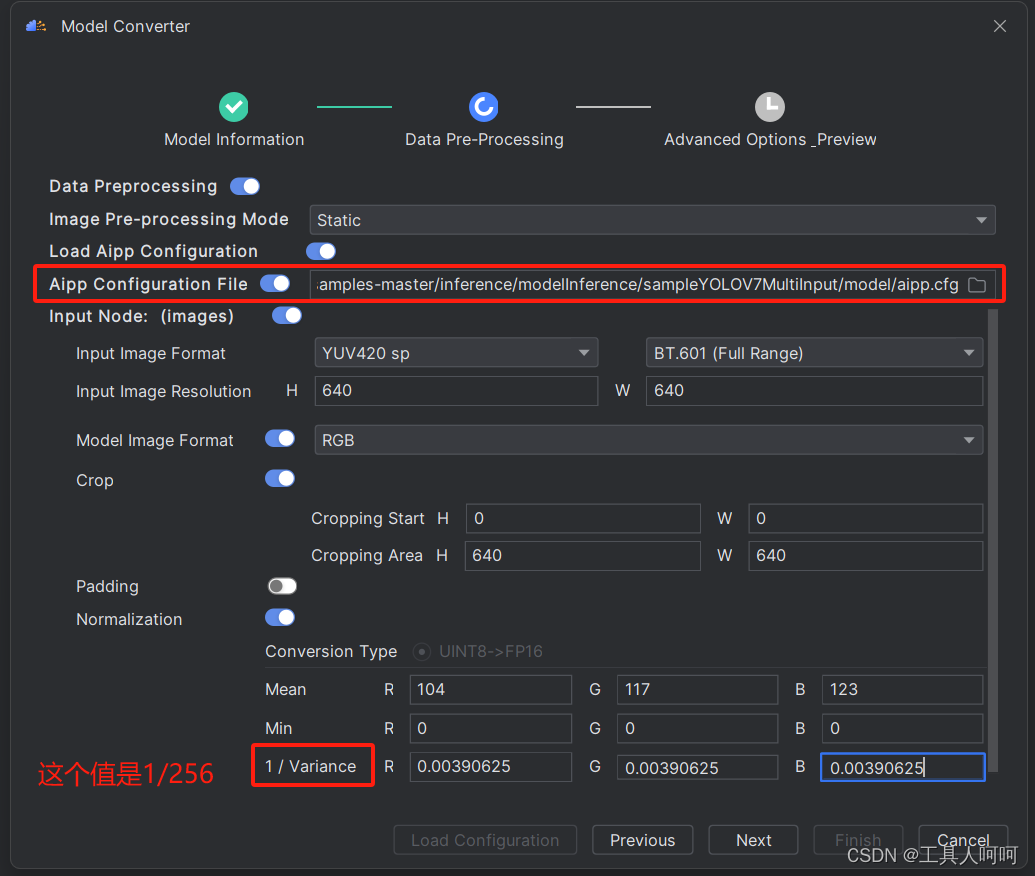Viewport: 1035px width, 876px height.
Task: Click the vertical scrollbar of the settings panel
Action: tap(993, 540)
